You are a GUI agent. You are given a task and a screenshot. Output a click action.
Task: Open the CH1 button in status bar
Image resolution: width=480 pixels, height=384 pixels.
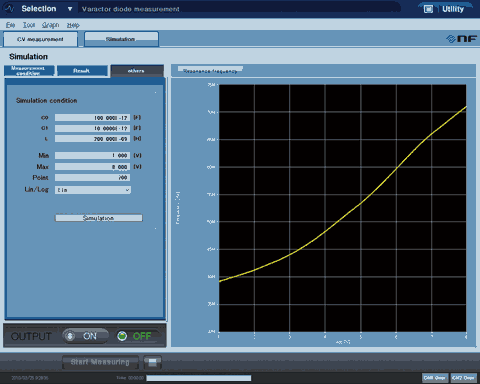[435, 378]
